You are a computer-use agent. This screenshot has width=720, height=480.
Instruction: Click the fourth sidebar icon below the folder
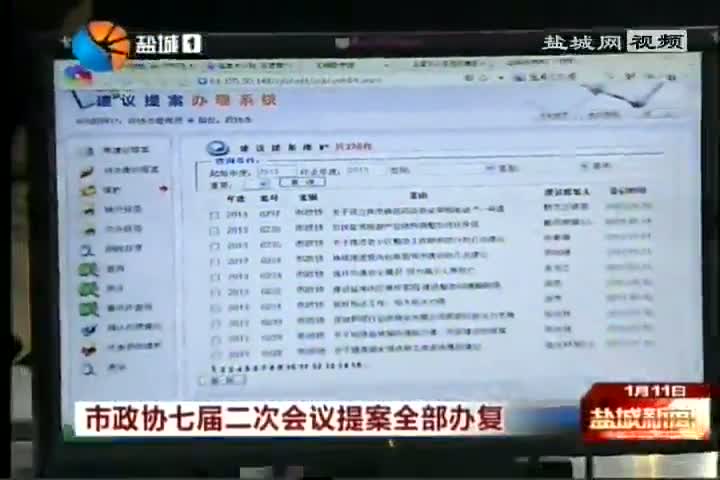(x=88, y=210)
